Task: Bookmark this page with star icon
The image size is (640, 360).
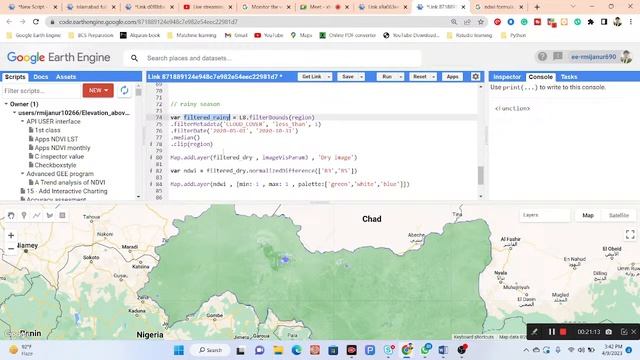Action: pos(481,22)
